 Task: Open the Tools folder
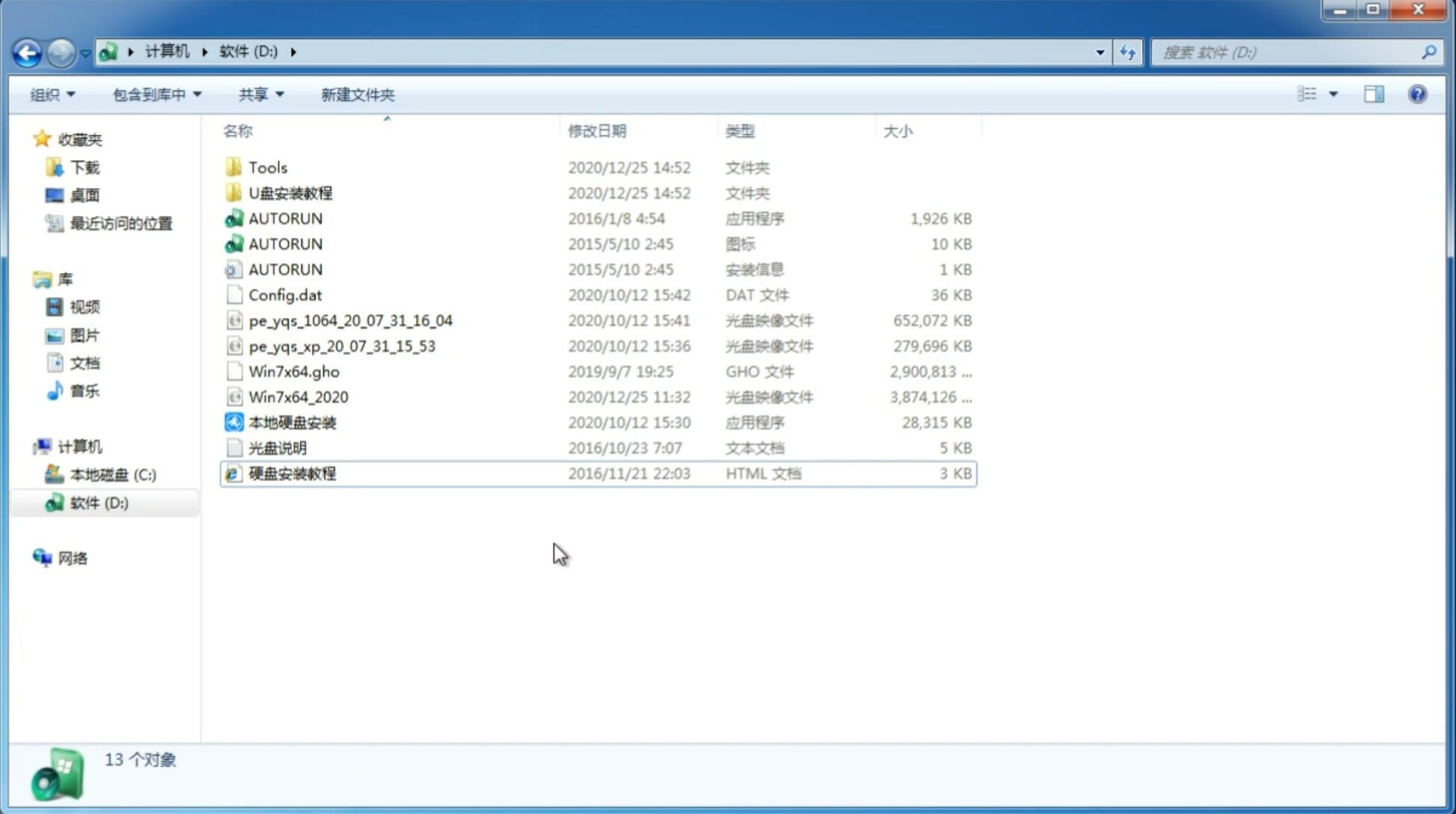(x=267, y=167)
